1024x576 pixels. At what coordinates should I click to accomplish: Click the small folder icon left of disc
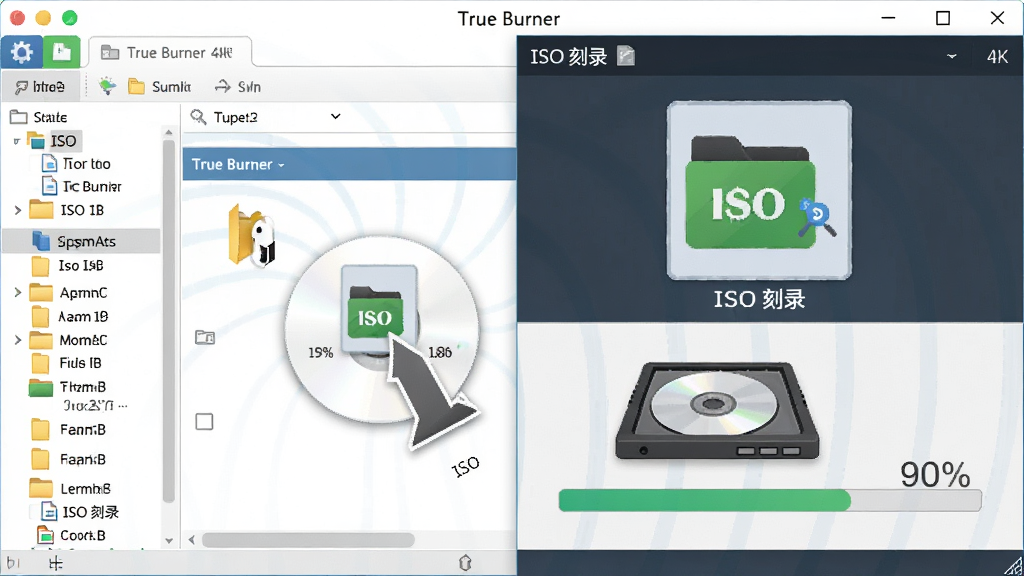pyautogui.click(x=205, y=338)
